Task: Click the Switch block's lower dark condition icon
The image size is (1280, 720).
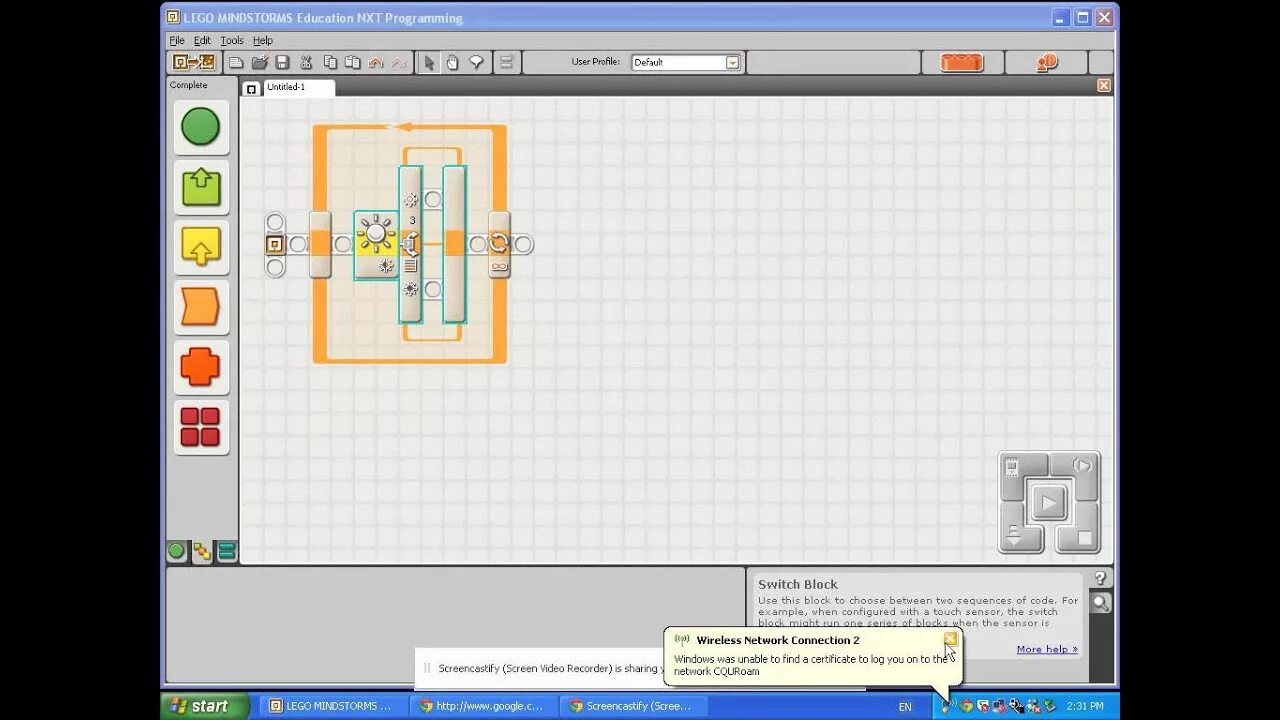Action: tap(410, 289)
